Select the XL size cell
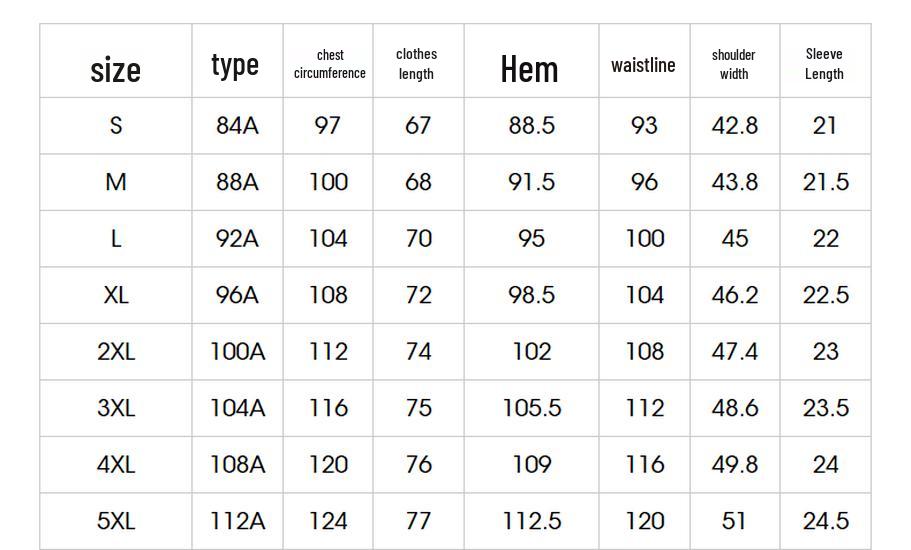This screenshot has height=550, width=911. pos(116,295)
